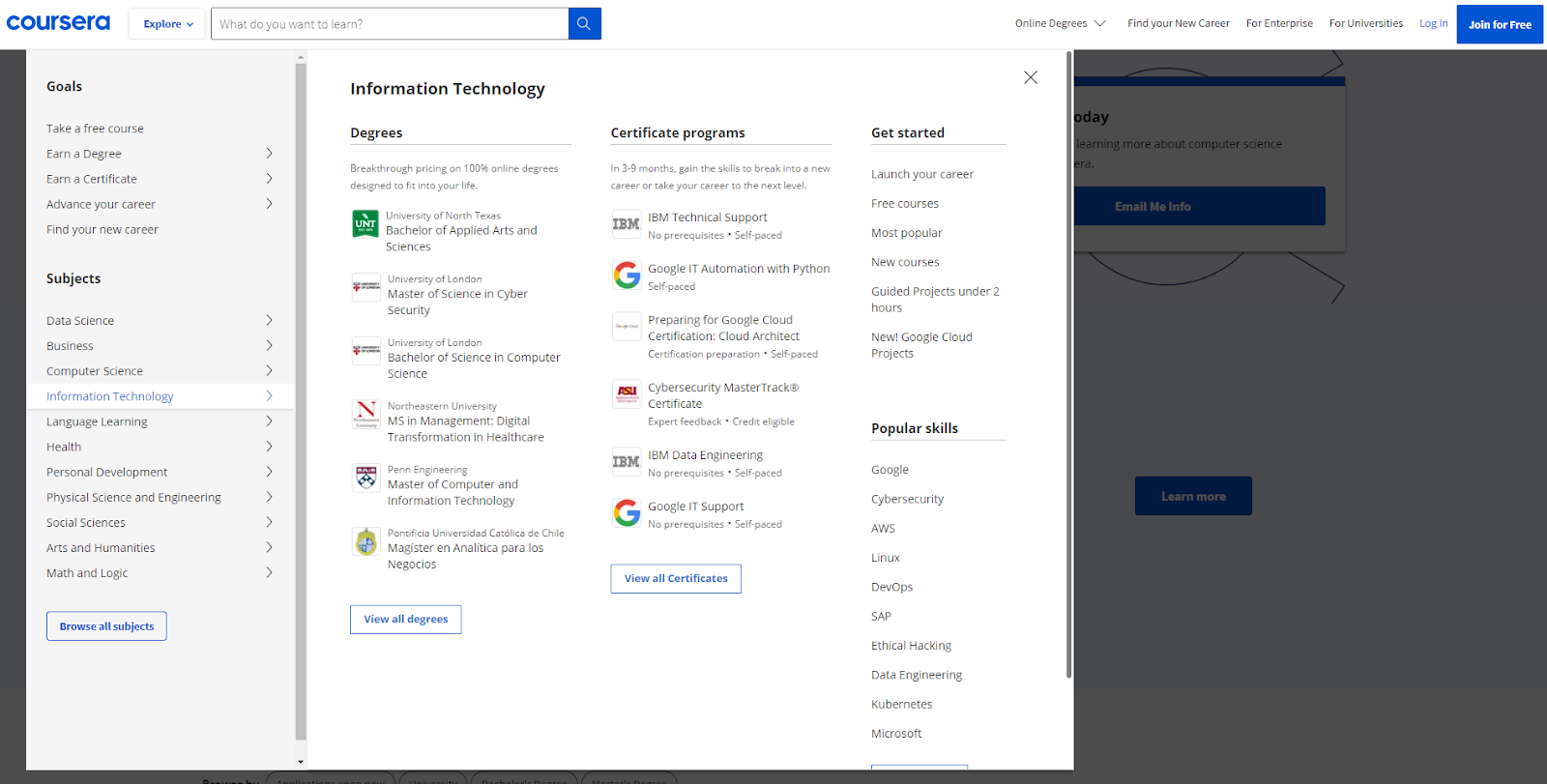This screenshot has height=784, width=1547.
Task: Open For Enterprise link
Action: coord(1279,23)
